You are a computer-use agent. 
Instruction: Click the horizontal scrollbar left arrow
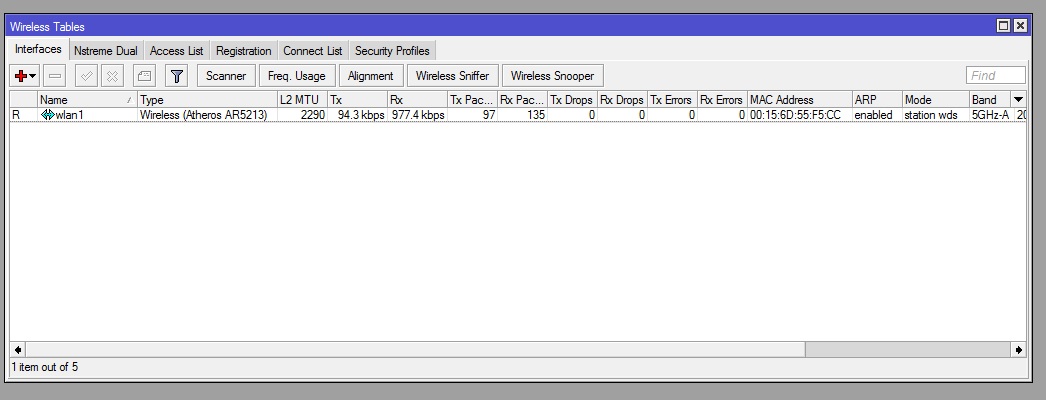(x=18, y=349)
